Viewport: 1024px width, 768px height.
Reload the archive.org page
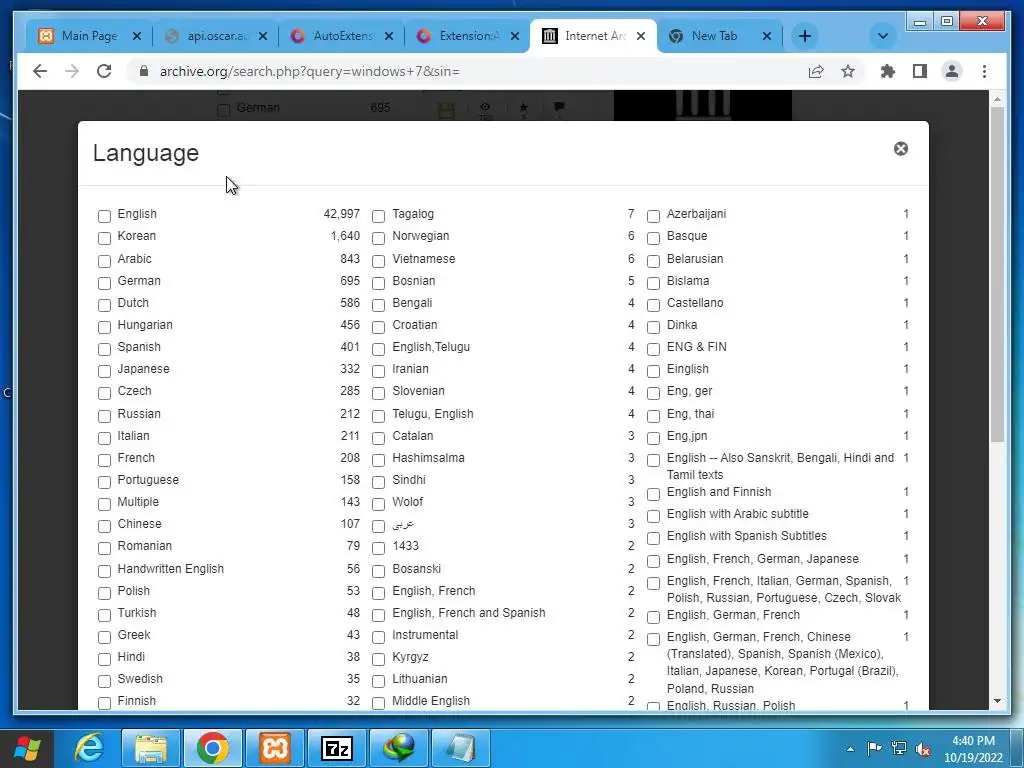104,71
